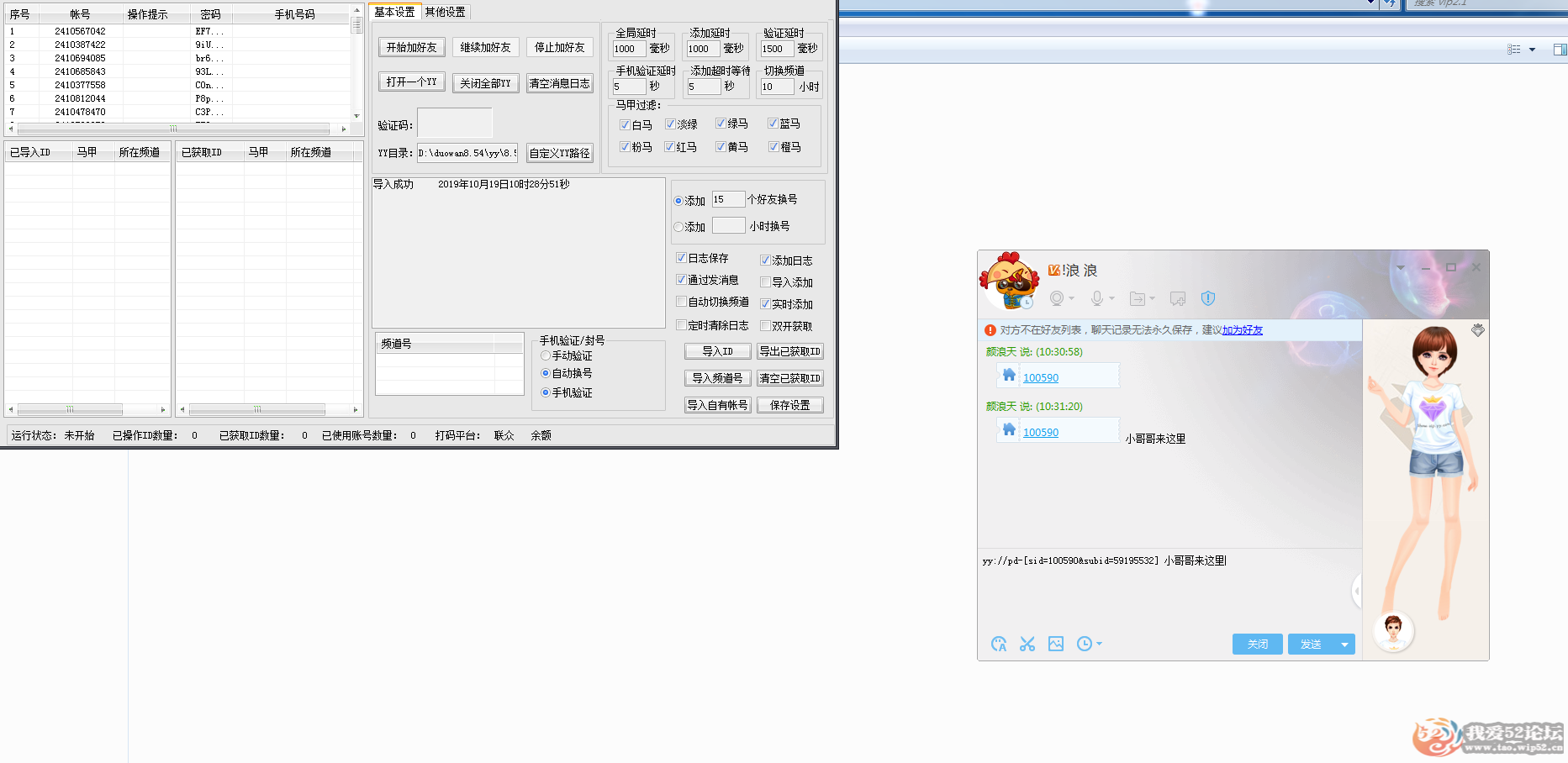Open the view options dropdown in the background window
Screen dimensions: 1568x763
[x=1532, y=50]
